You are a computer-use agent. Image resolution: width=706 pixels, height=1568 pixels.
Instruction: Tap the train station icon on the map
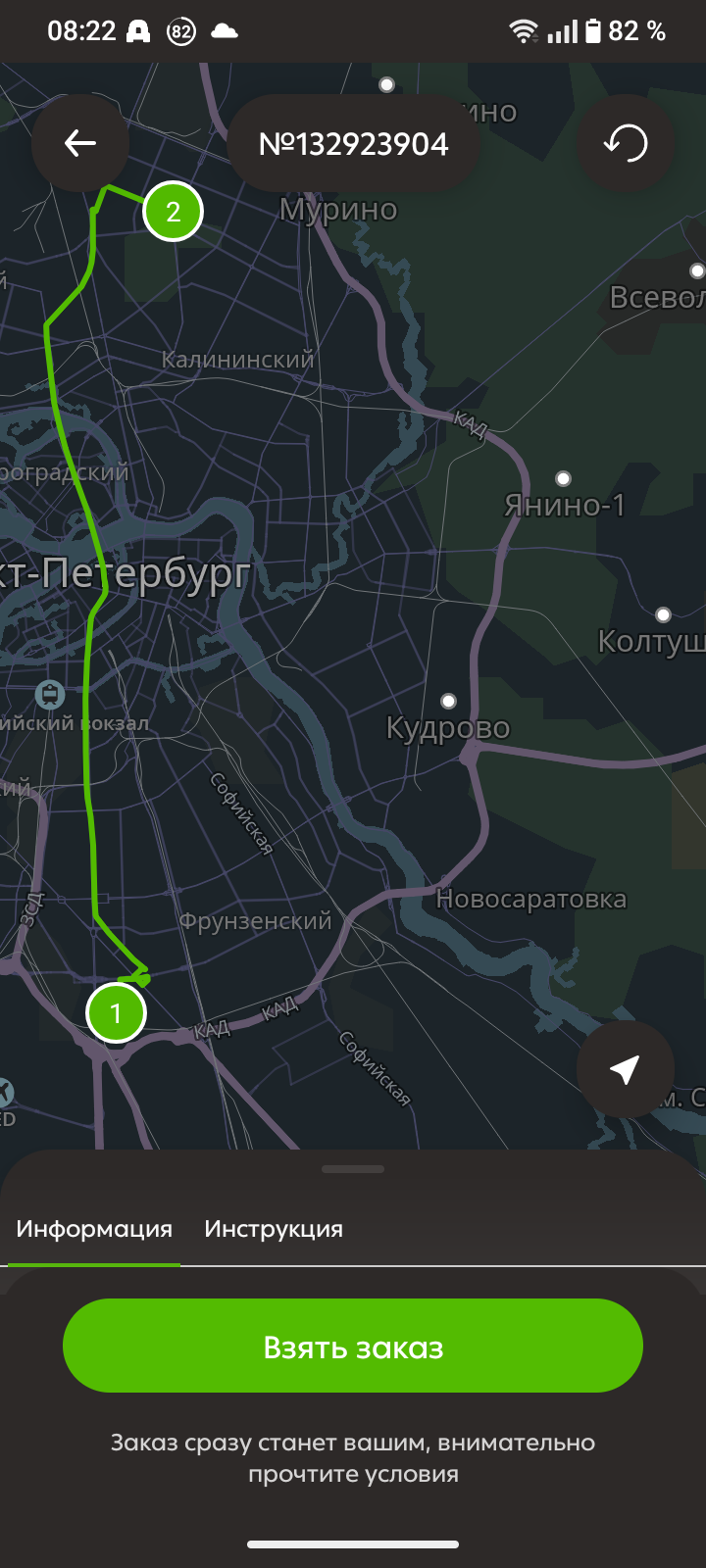[x=49, y=696]
